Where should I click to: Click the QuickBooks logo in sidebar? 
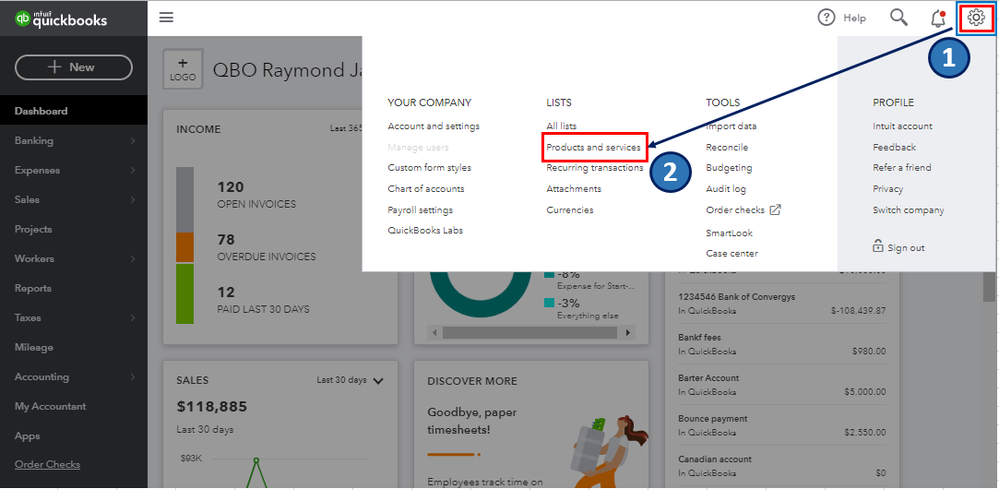pyautogui.click(x=61, y=19)
